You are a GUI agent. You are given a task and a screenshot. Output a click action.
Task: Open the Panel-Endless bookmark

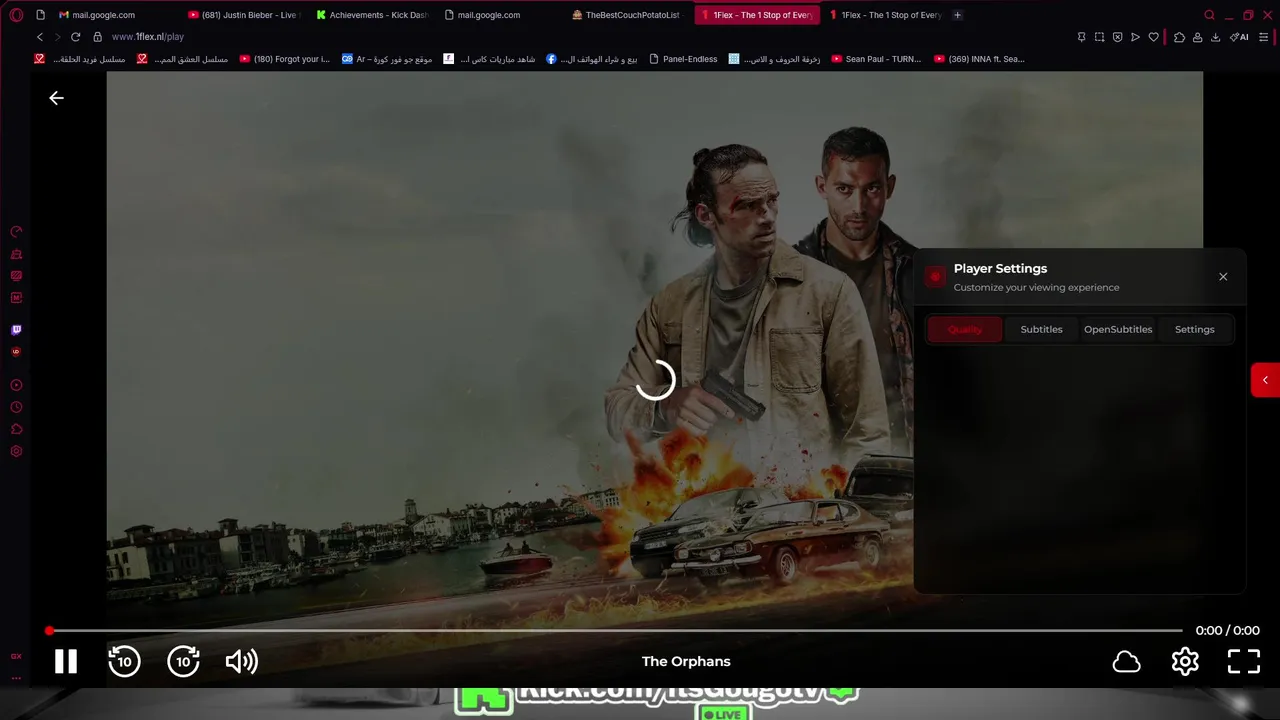682,59
